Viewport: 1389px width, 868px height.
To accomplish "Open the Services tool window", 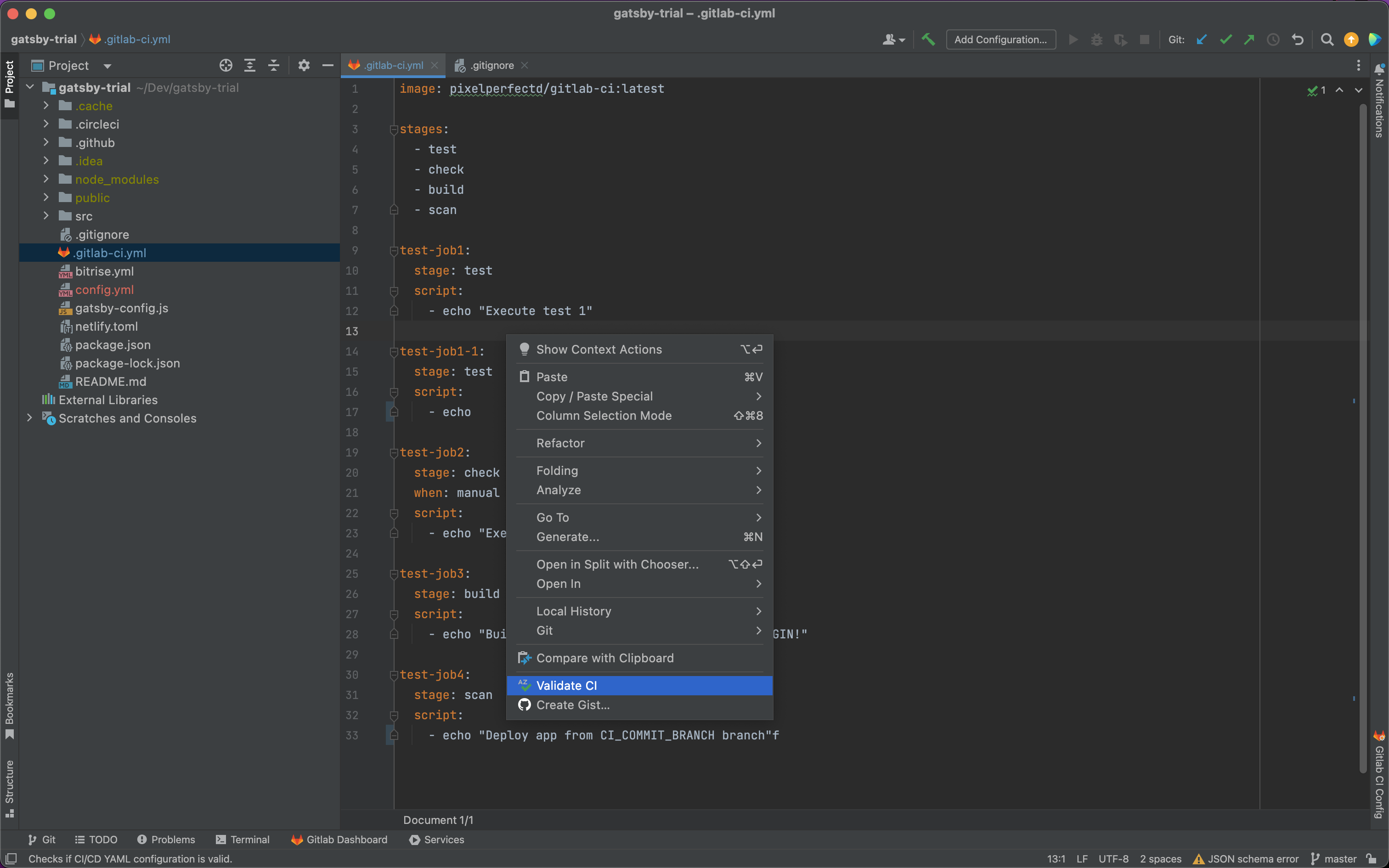I will coord(436,840).
